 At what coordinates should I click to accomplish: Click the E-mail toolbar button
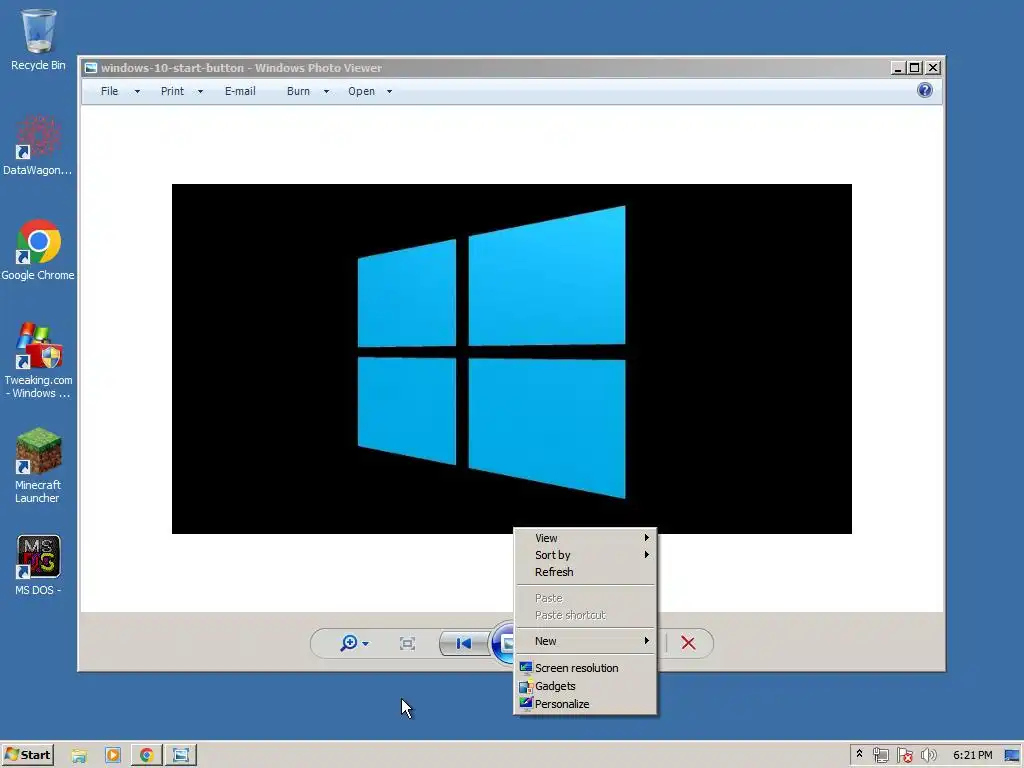(240, 91)
